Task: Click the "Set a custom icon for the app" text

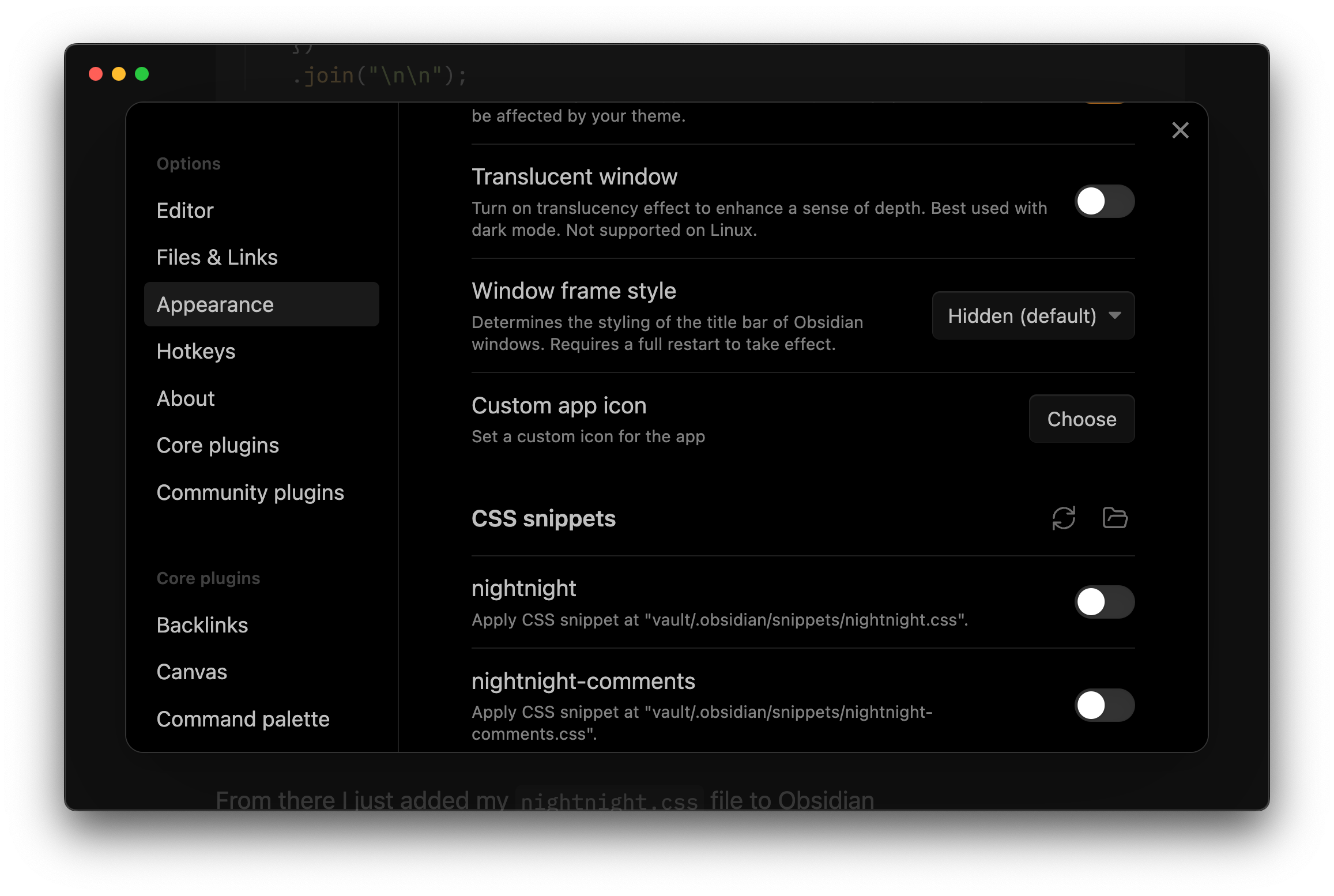Action: (588, 436)
